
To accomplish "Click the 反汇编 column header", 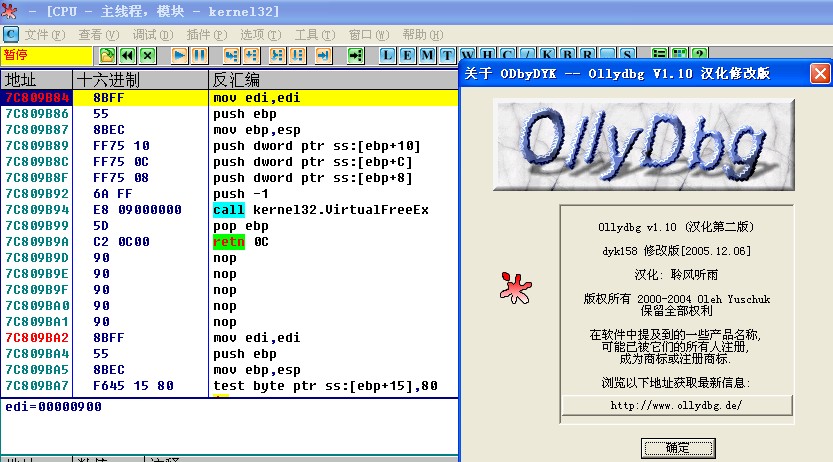I will click(333, 80).
